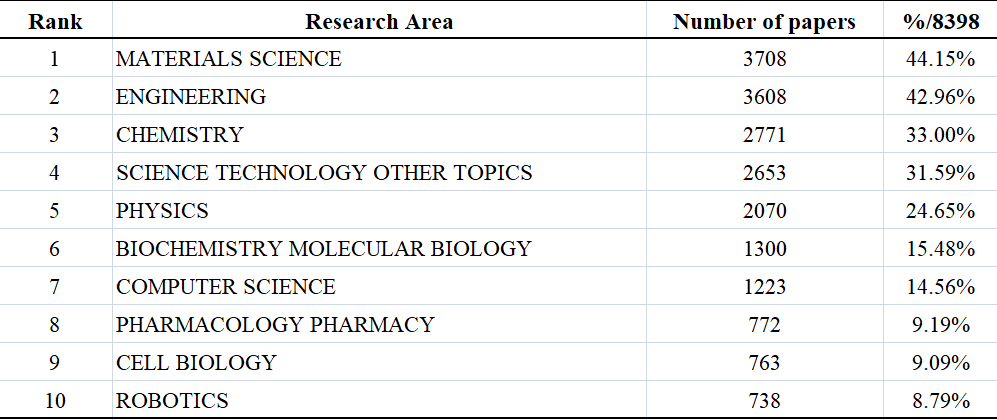Select the CELL BIOLOGY cell
Viewport: 997px width, 420px height.
[379, 362]
